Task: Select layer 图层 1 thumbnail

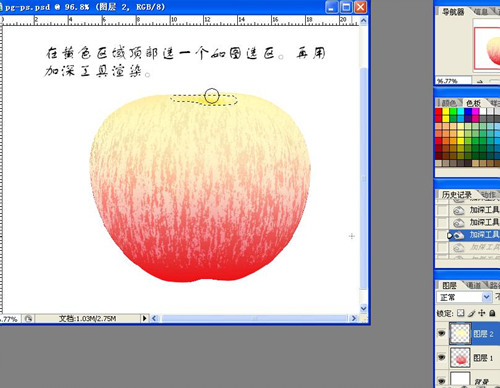Action: (460, 357)
